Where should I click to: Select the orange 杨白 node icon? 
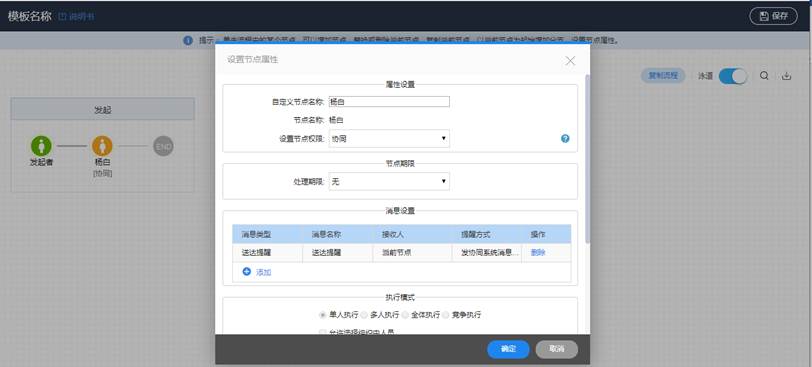point(102,146)
